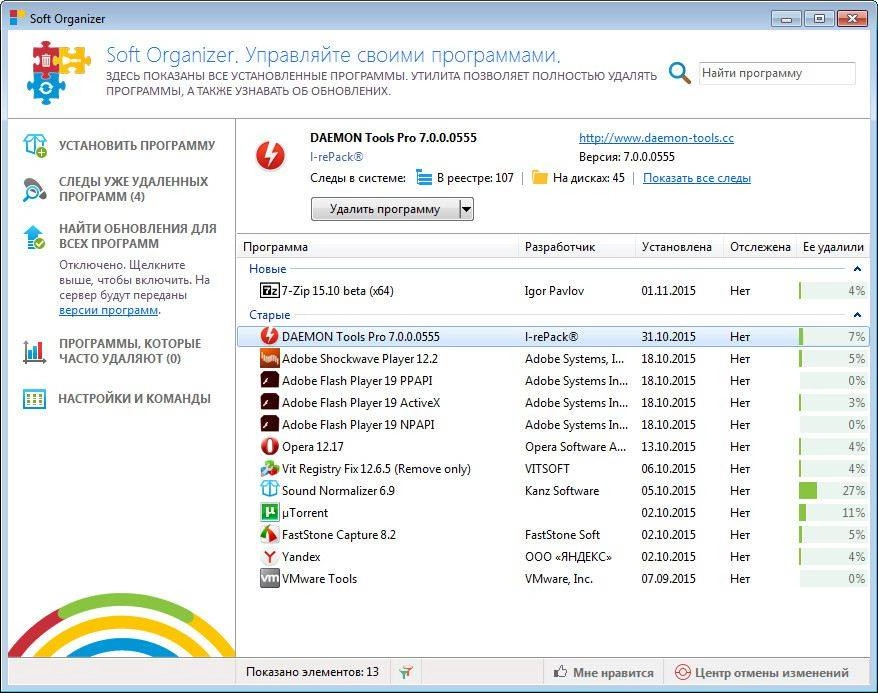The width and height of the screenshot is (878, 693).
Task: Click the Vit Registry Fix icon
Action: (269, 468)
